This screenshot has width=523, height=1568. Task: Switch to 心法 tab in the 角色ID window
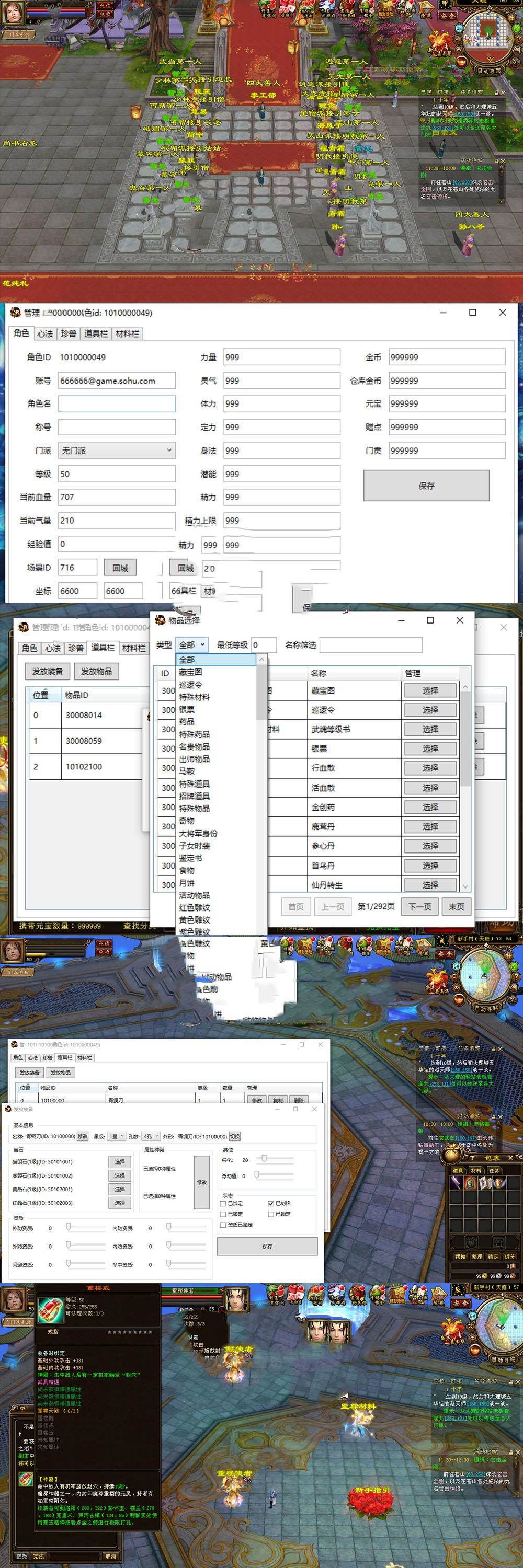(x=45, y=333)
